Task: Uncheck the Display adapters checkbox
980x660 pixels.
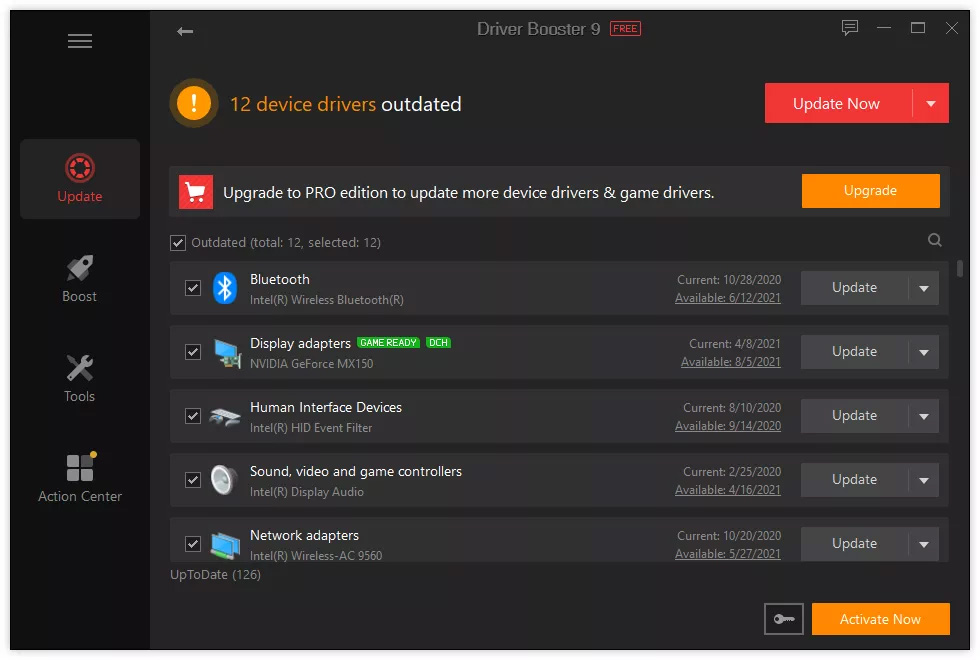Action: point(193,352)
